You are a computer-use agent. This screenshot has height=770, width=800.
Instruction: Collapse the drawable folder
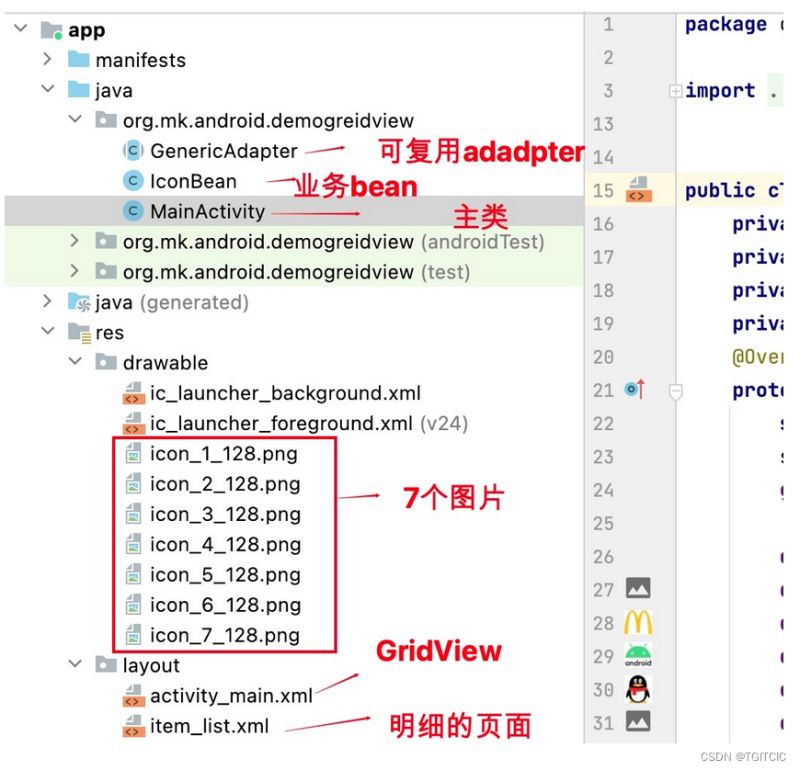click(75, 362)
